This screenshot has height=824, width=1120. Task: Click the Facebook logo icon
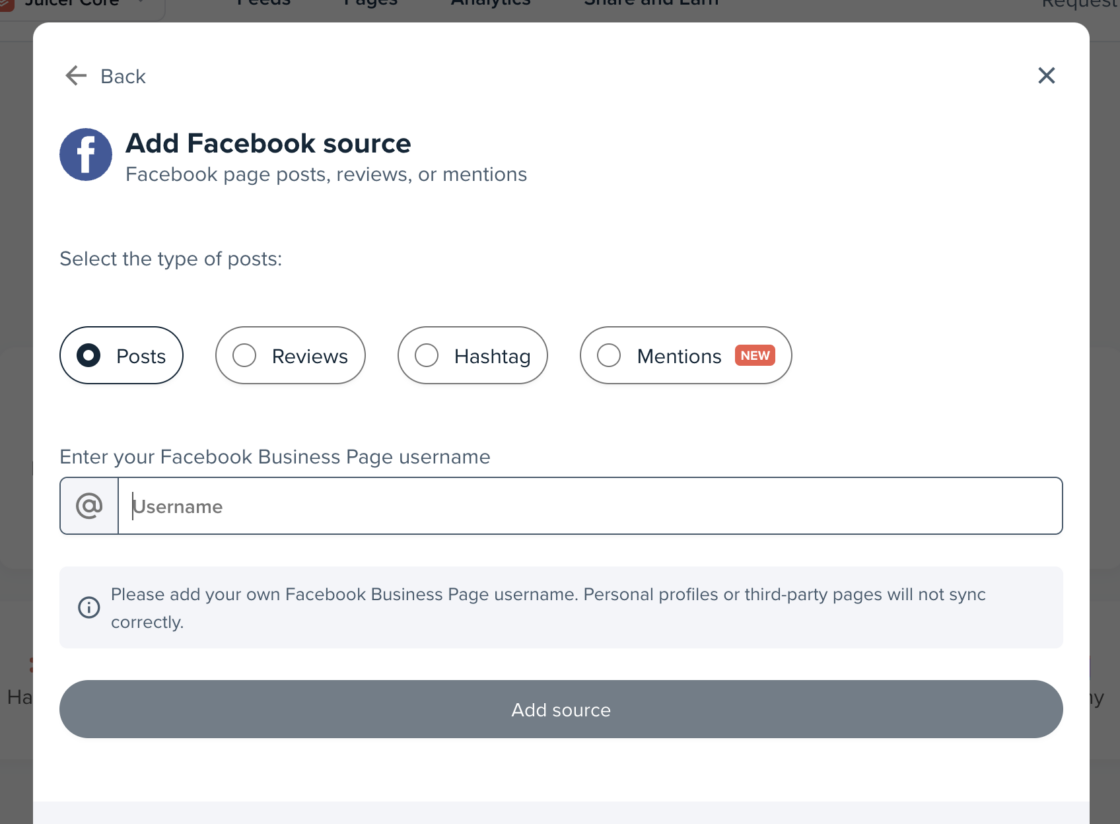(x=86, y=154)
